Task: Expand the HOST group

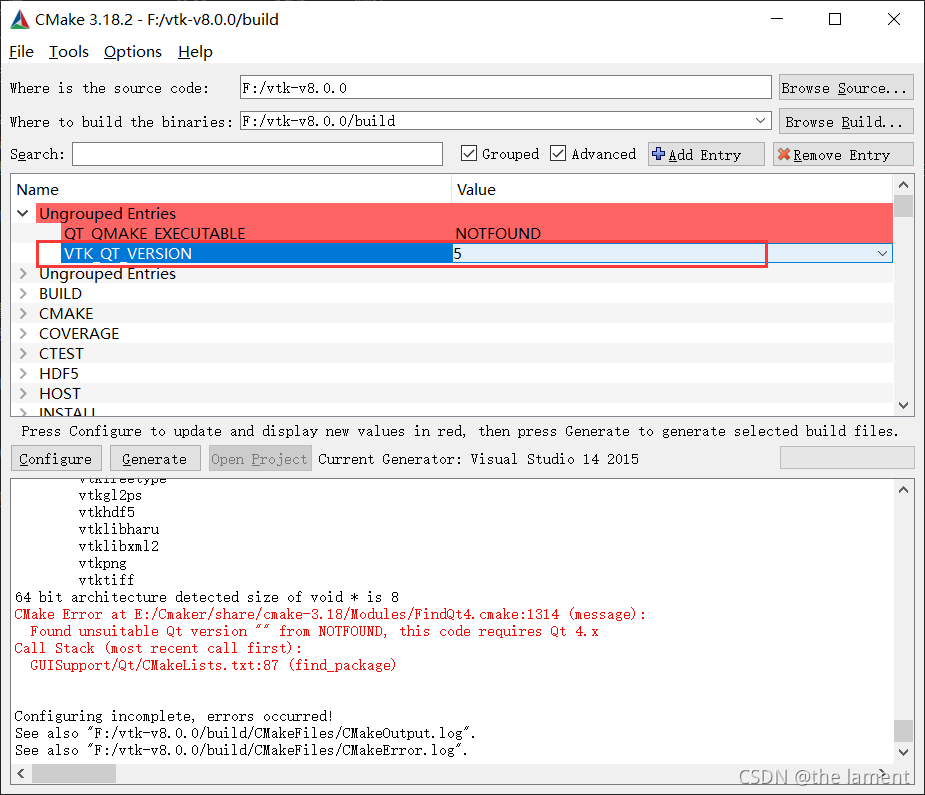Action: pyautogui.click(x=23, y=394)
